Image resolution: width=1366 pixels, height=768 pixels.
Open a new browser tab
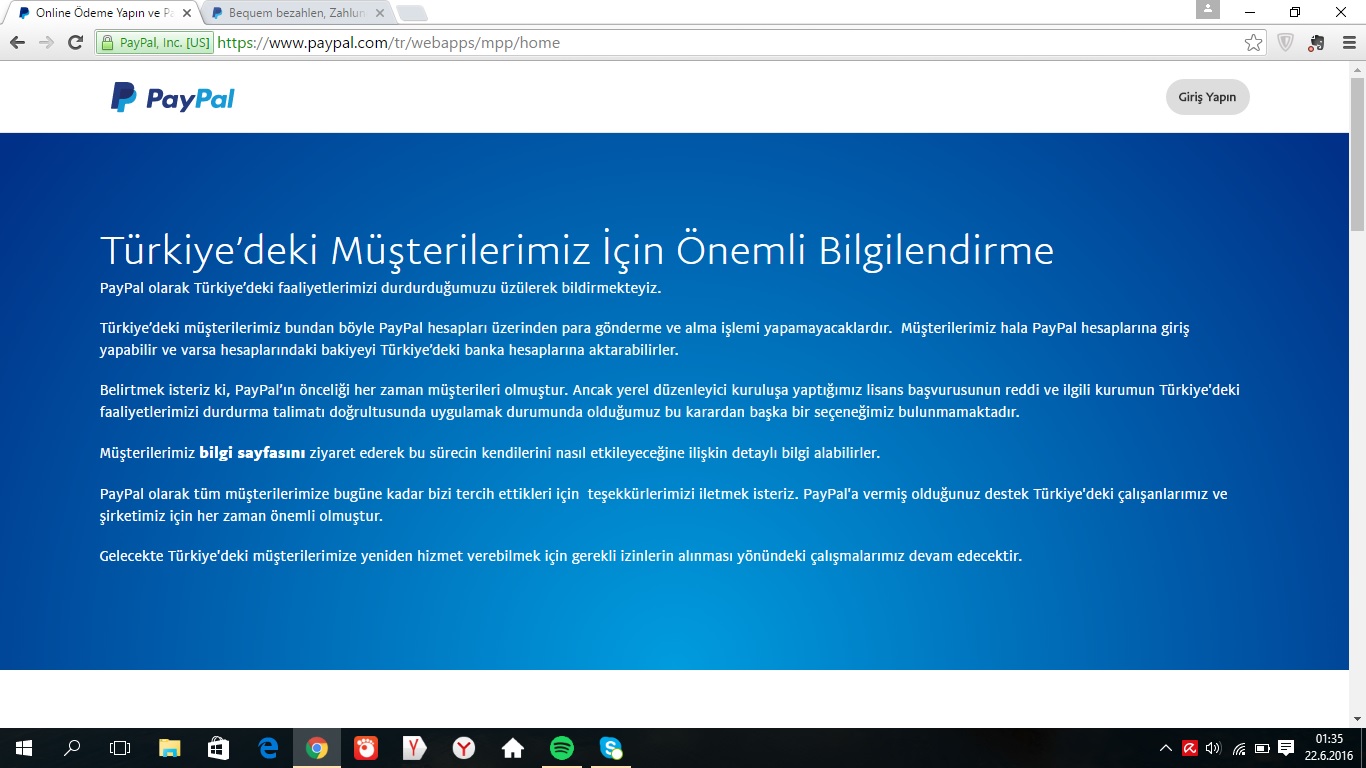tap(411, 14)
